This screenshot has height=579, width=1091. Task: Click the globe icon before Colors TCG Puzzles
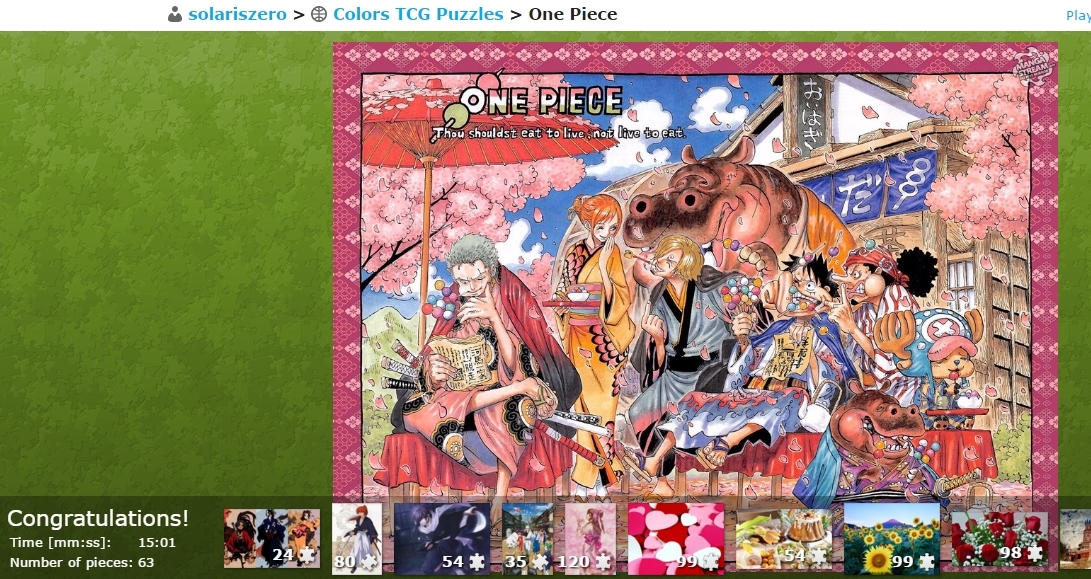click(319, 14)
